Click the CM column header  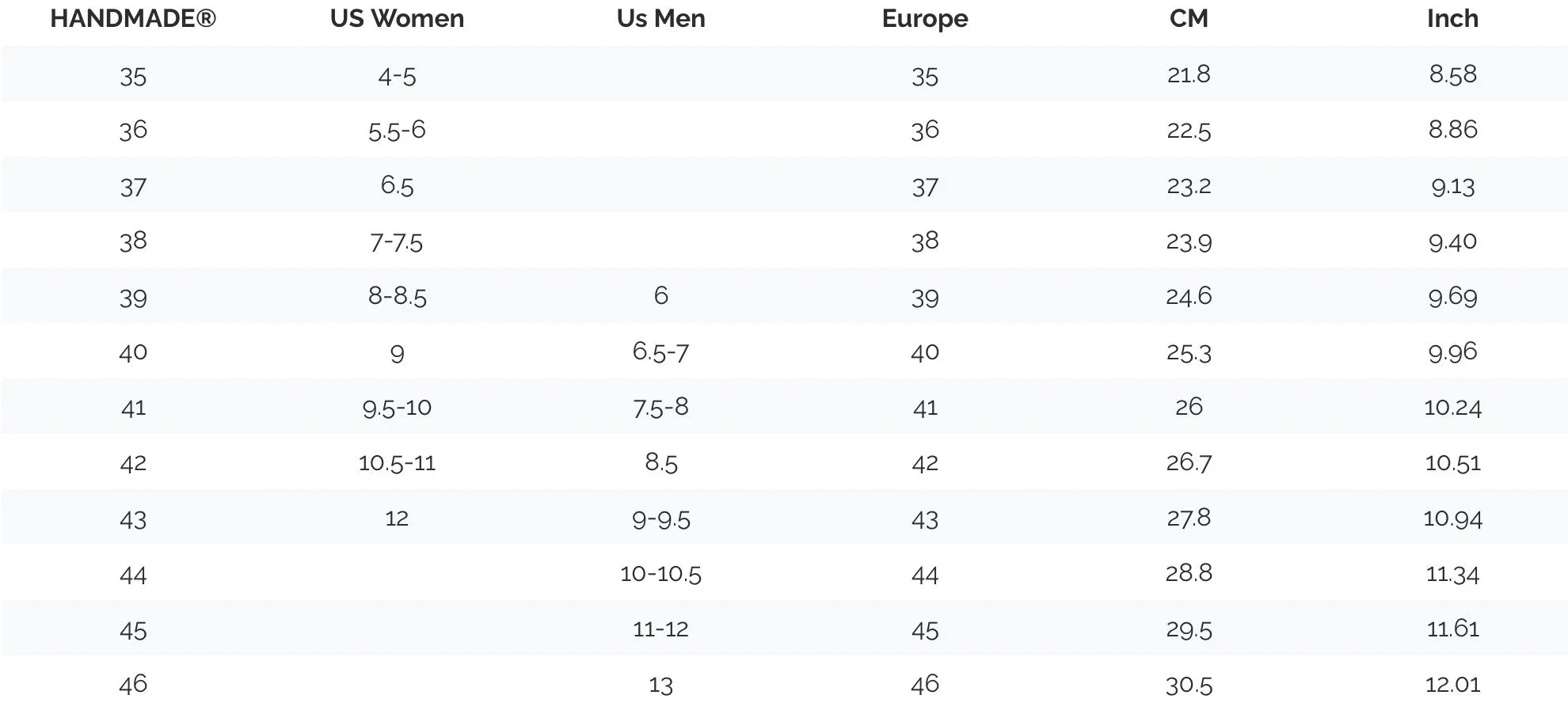tap(1189, 18)
